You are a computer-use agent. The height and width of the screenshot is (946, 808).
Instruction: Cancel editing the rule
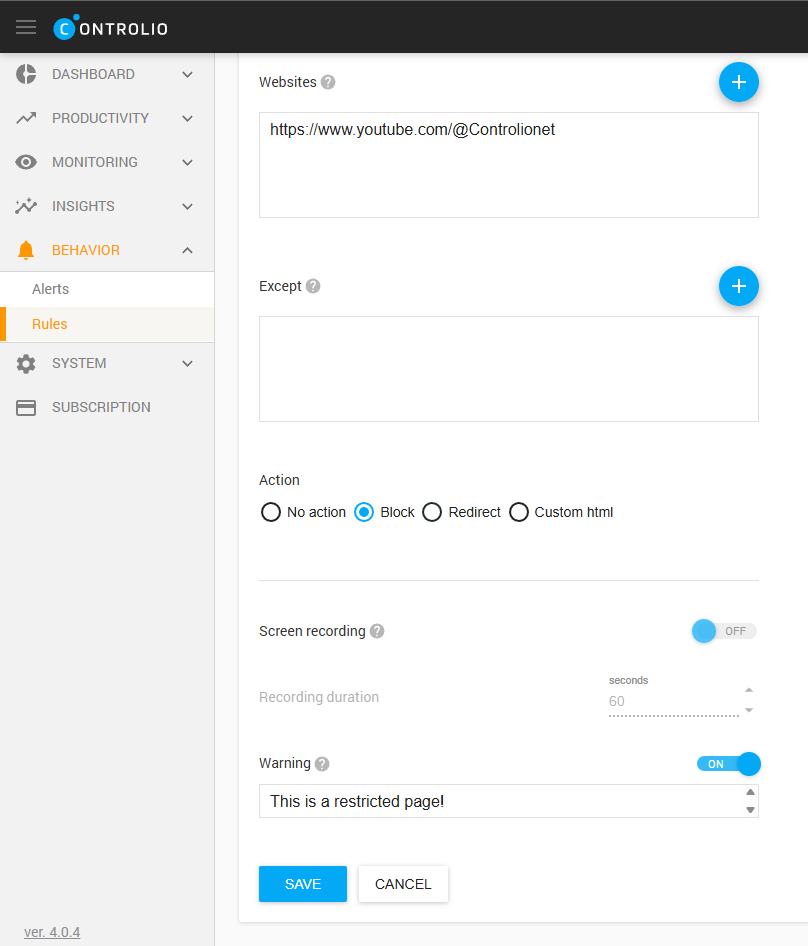[x=403, y=884]
